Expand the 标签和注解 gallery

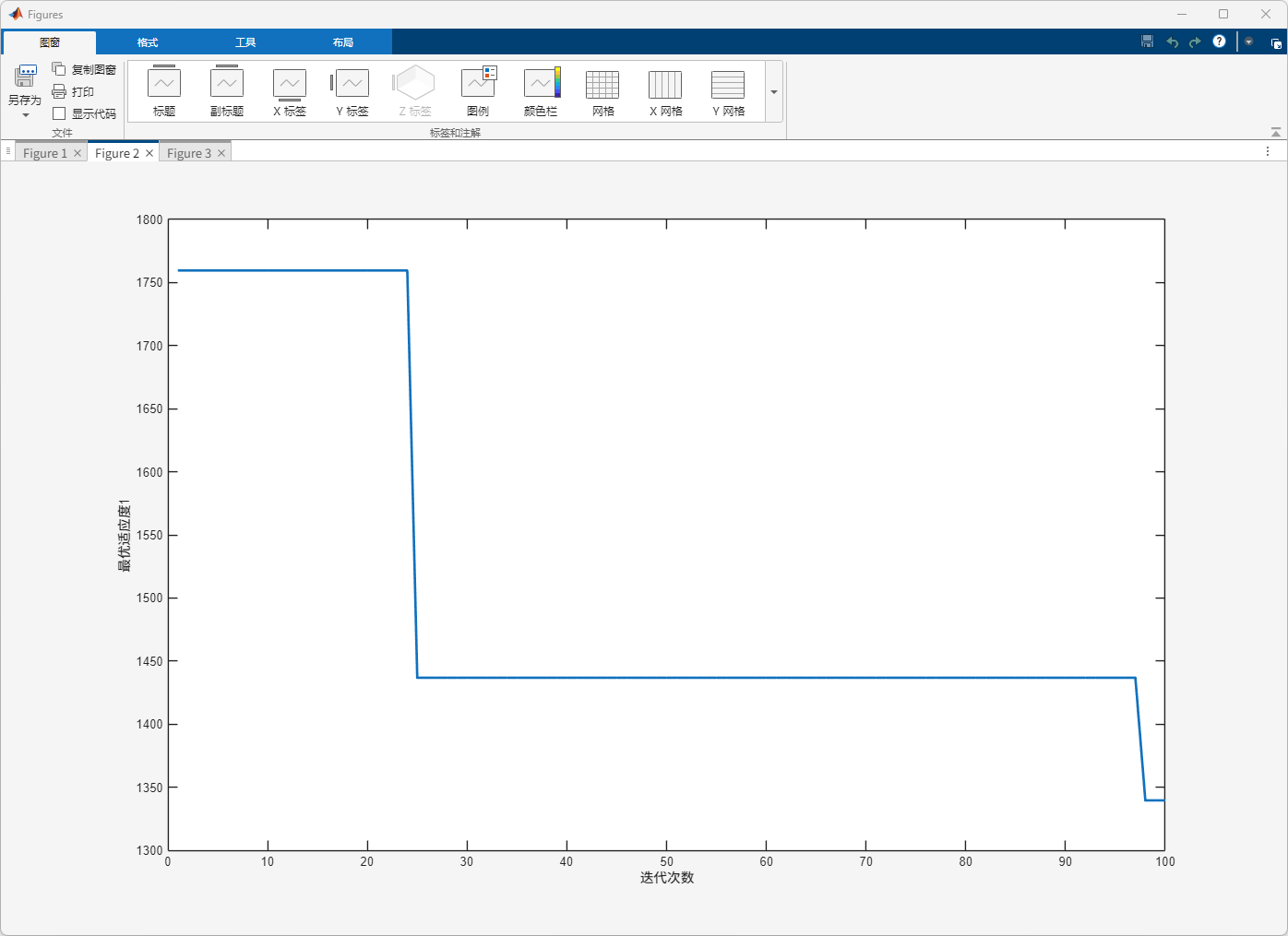(774, 92)
